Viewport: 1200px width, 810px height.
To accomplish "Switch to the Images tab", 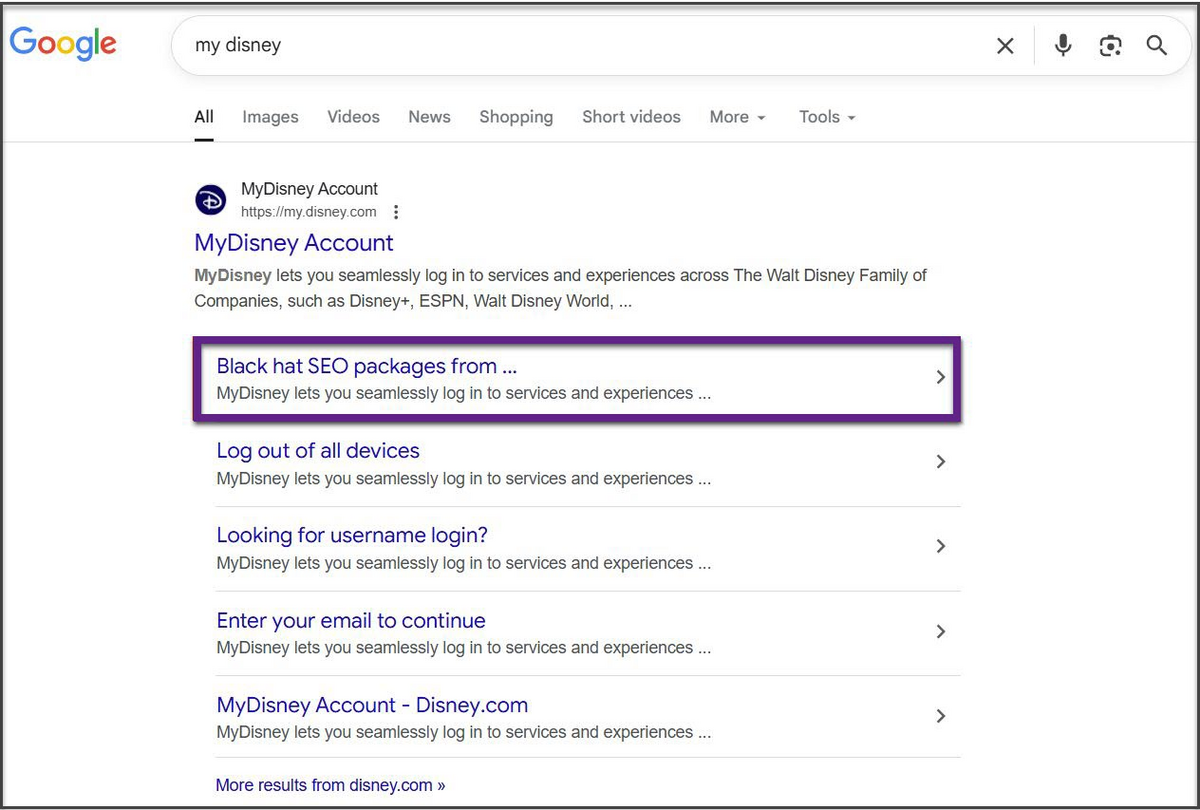I will [270, 117].
